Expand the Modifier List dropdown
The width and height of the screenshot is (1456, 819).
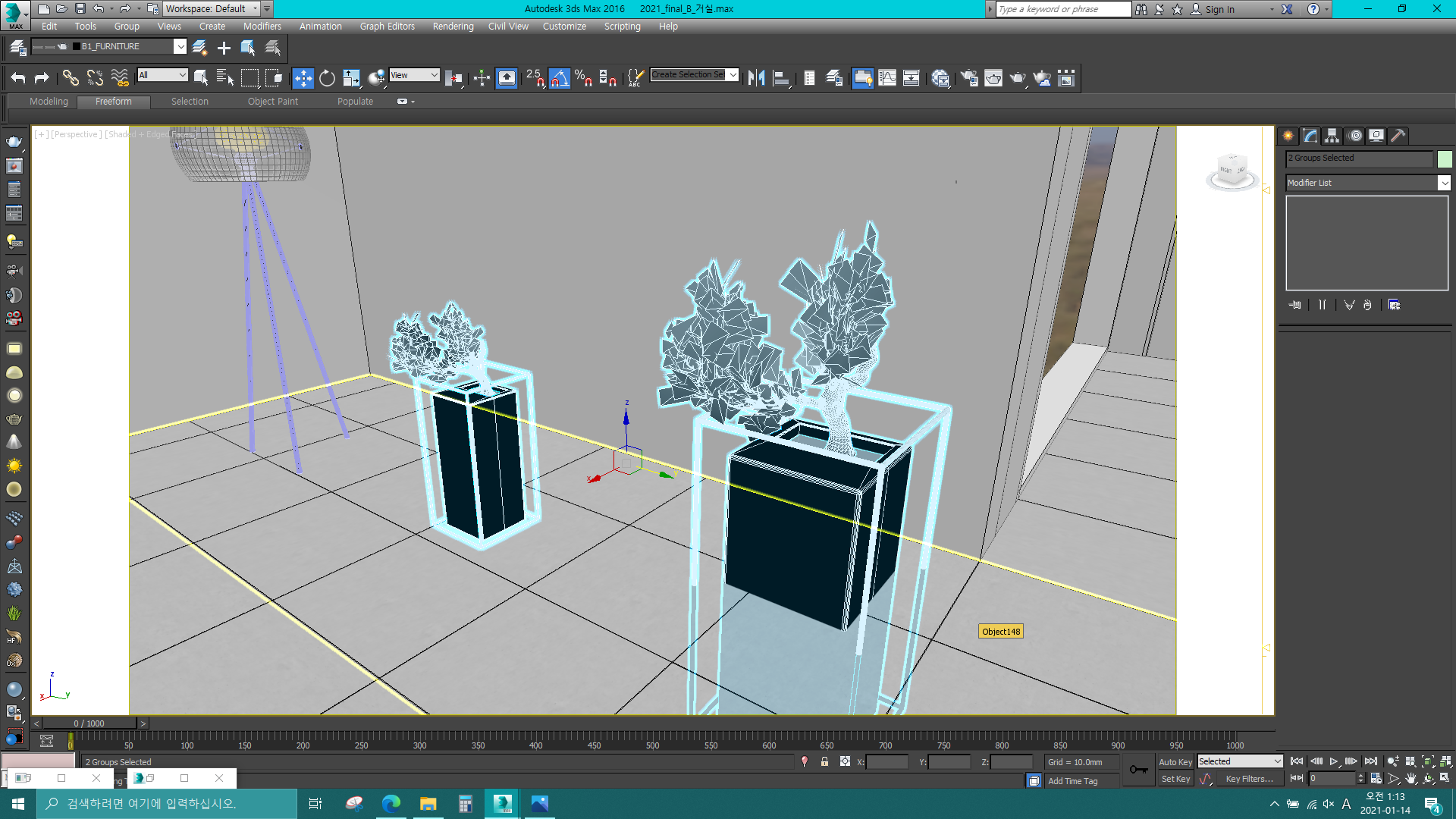pyautogui.click(x=1446, y=182)
